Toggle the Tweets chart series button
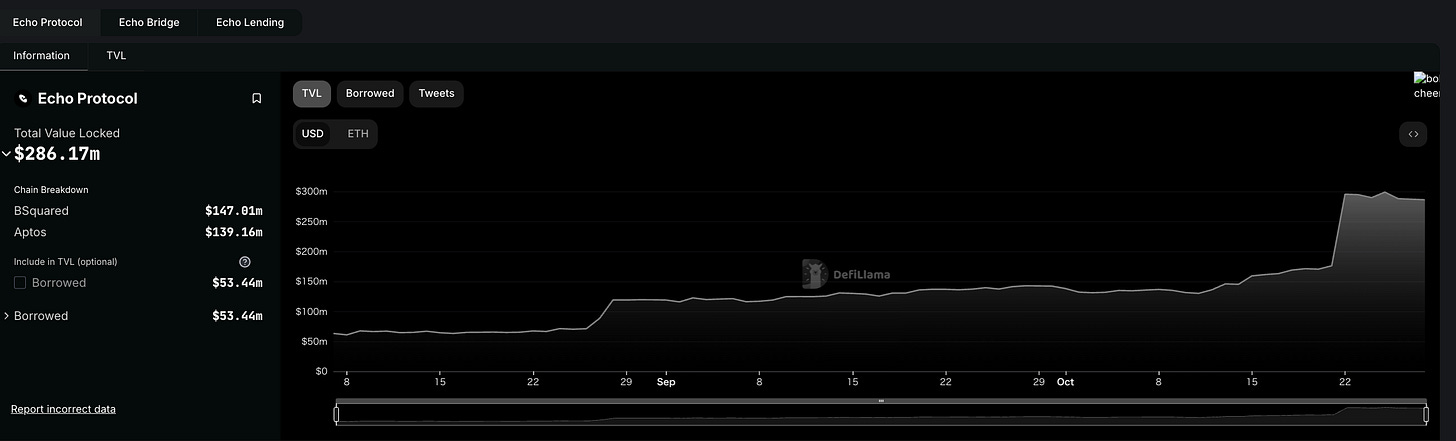The image size is (1456, 441). [436, 94]
